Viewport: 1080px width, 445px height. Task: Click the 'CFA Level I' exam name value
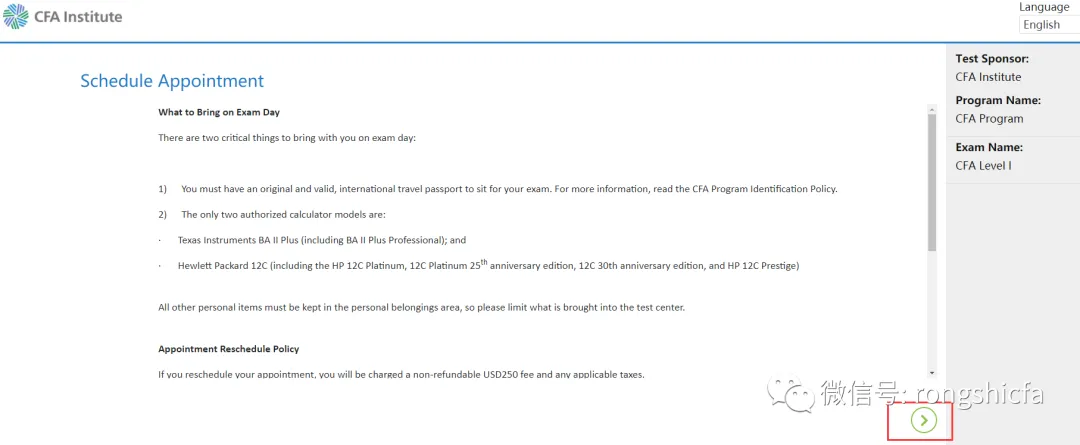(x=983, y=166)
